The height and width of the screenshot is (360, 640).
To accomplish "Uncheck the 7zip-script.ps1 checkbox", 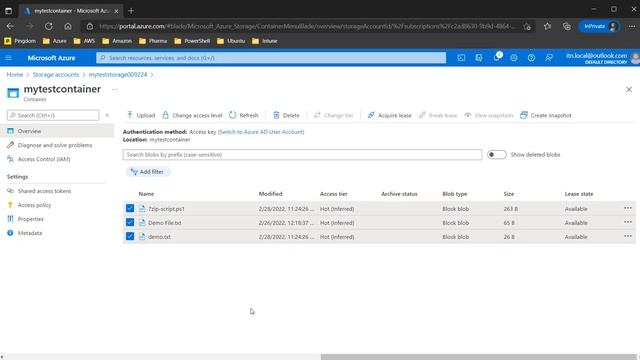I will 130,208.
